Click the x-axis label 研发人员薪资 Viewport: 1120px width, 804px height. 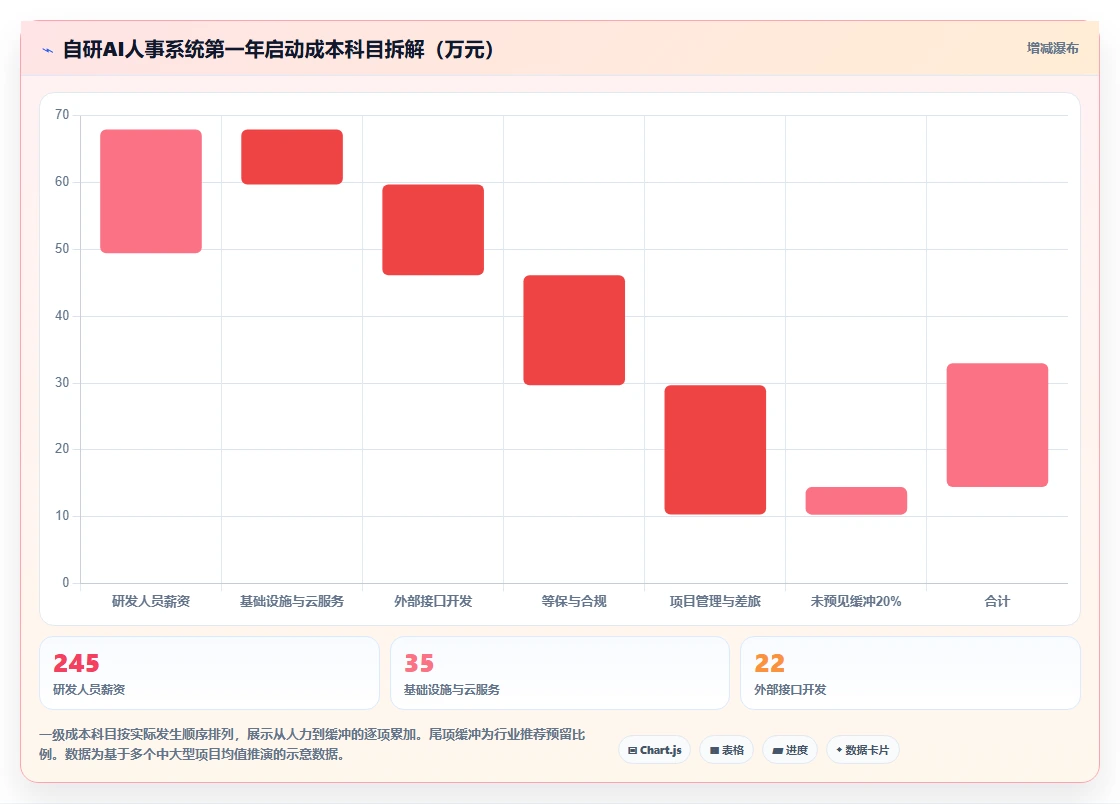click(x=151, y=601)
